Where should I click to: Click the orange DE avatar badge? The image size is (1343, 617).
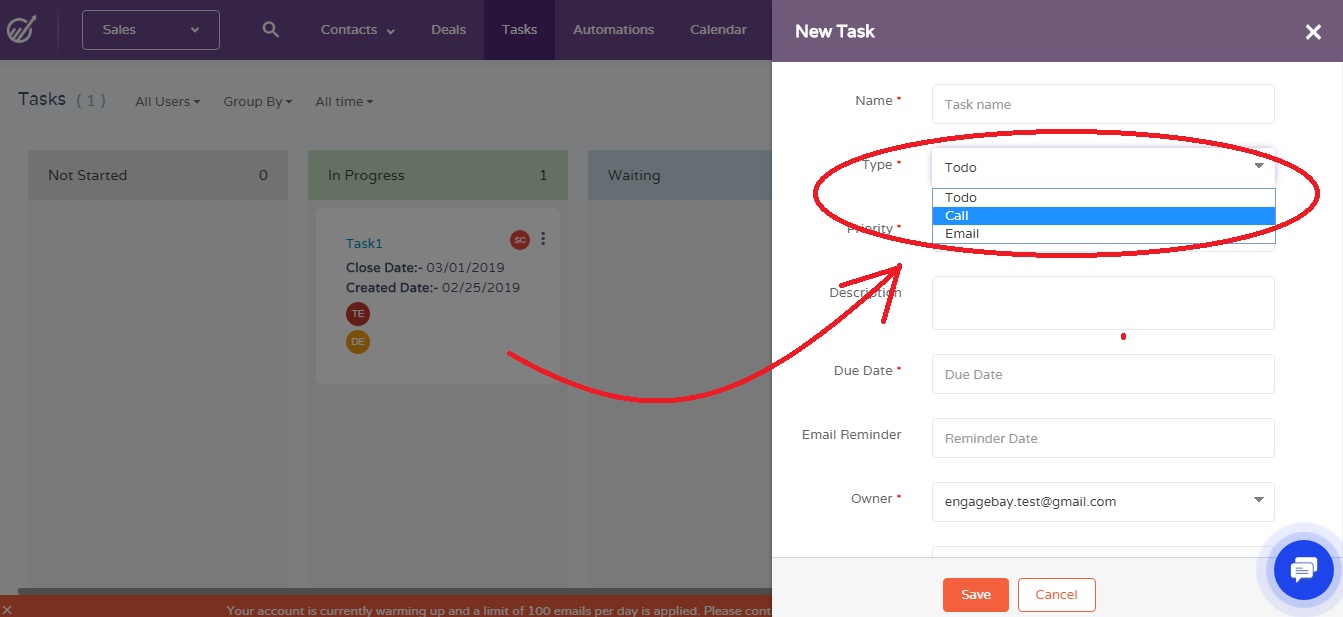click(x=357, y=342)
